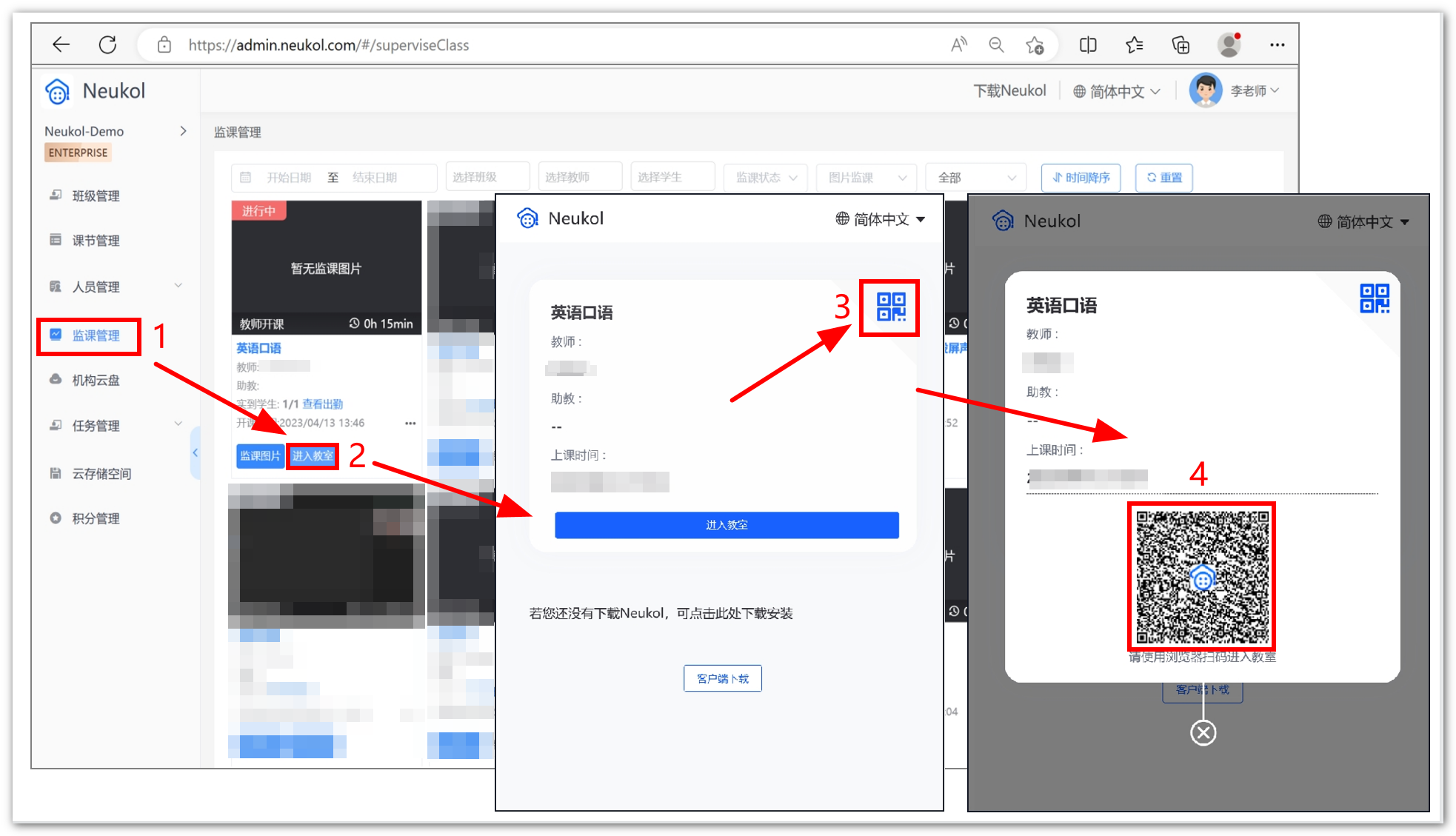Click the browser back arrow
The image size is (1456, 836).
coord(61,45)
